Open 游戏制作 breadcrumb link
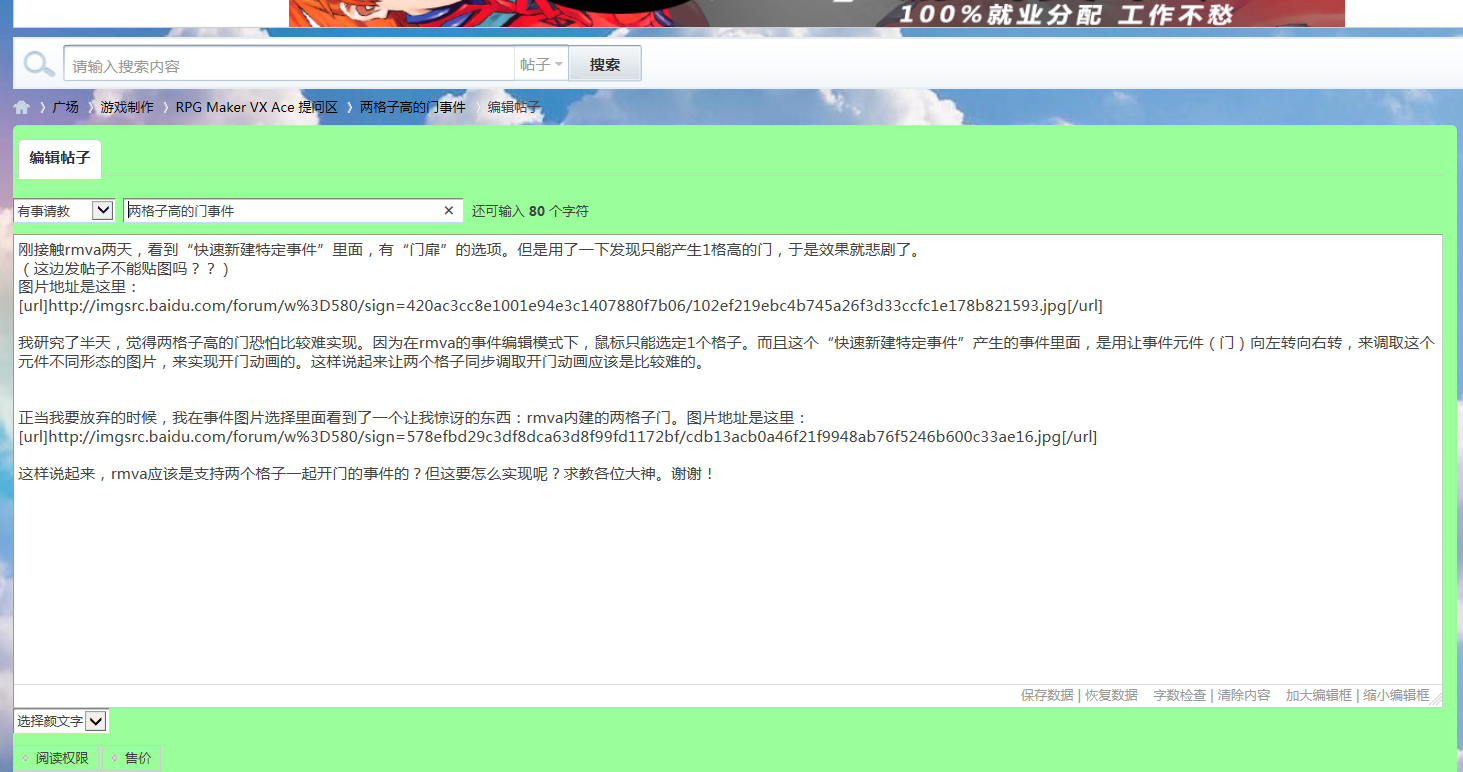This screenshot has height=772, width=1463. [127, 107]
